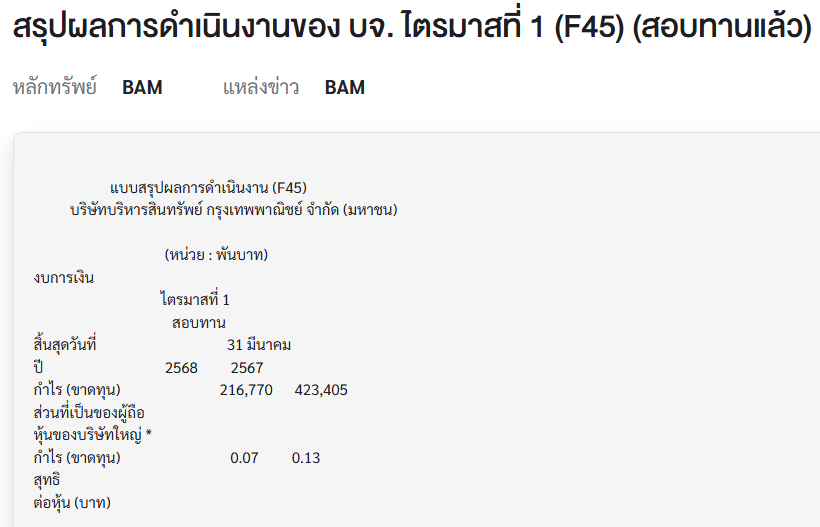Click the สิ้นสุดวันที่ row label

point(65,345)
